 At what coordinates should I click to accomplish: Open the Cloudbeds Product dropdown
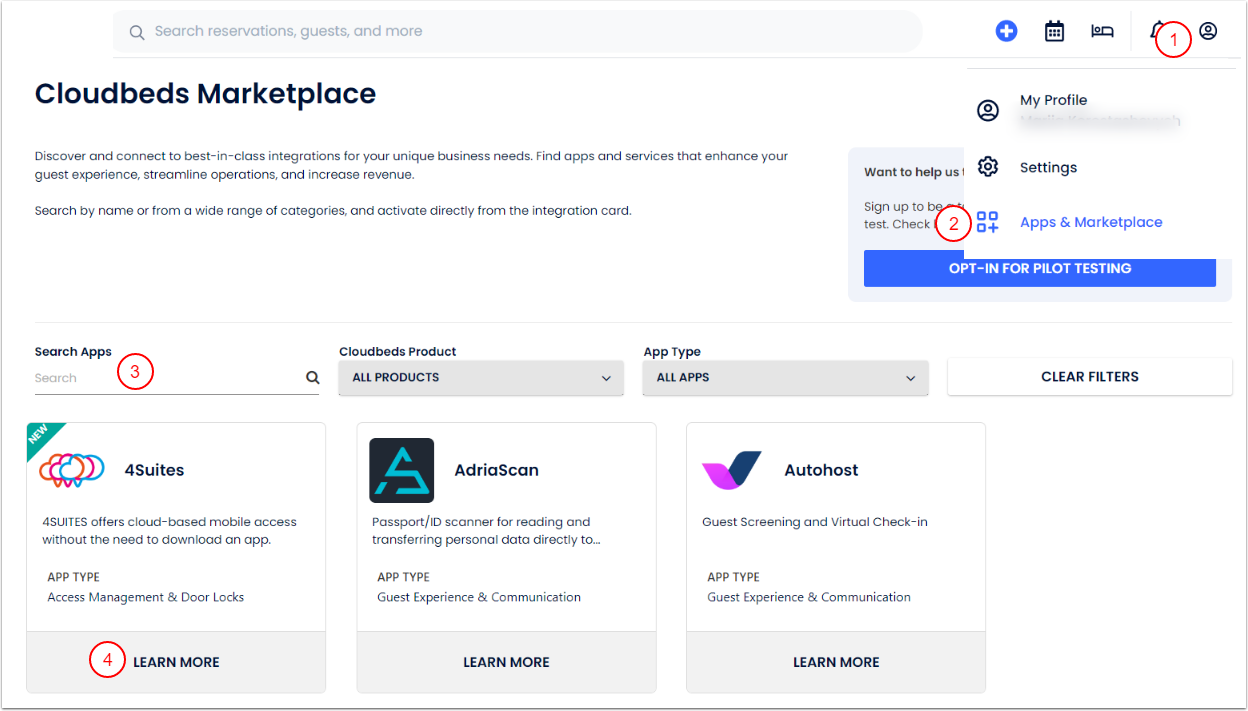480,378
